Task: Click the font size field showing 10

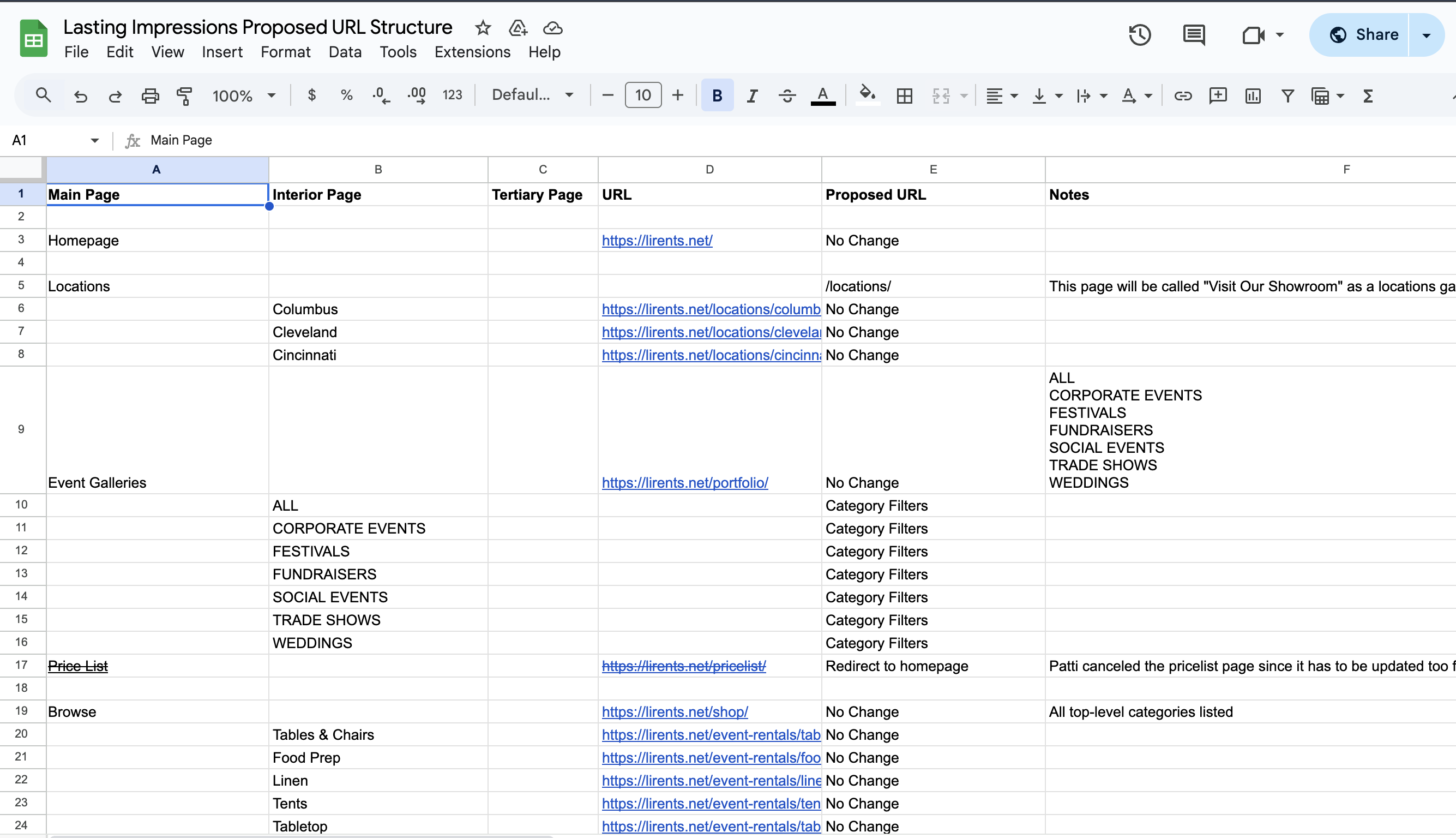Action: pos(643,95)
